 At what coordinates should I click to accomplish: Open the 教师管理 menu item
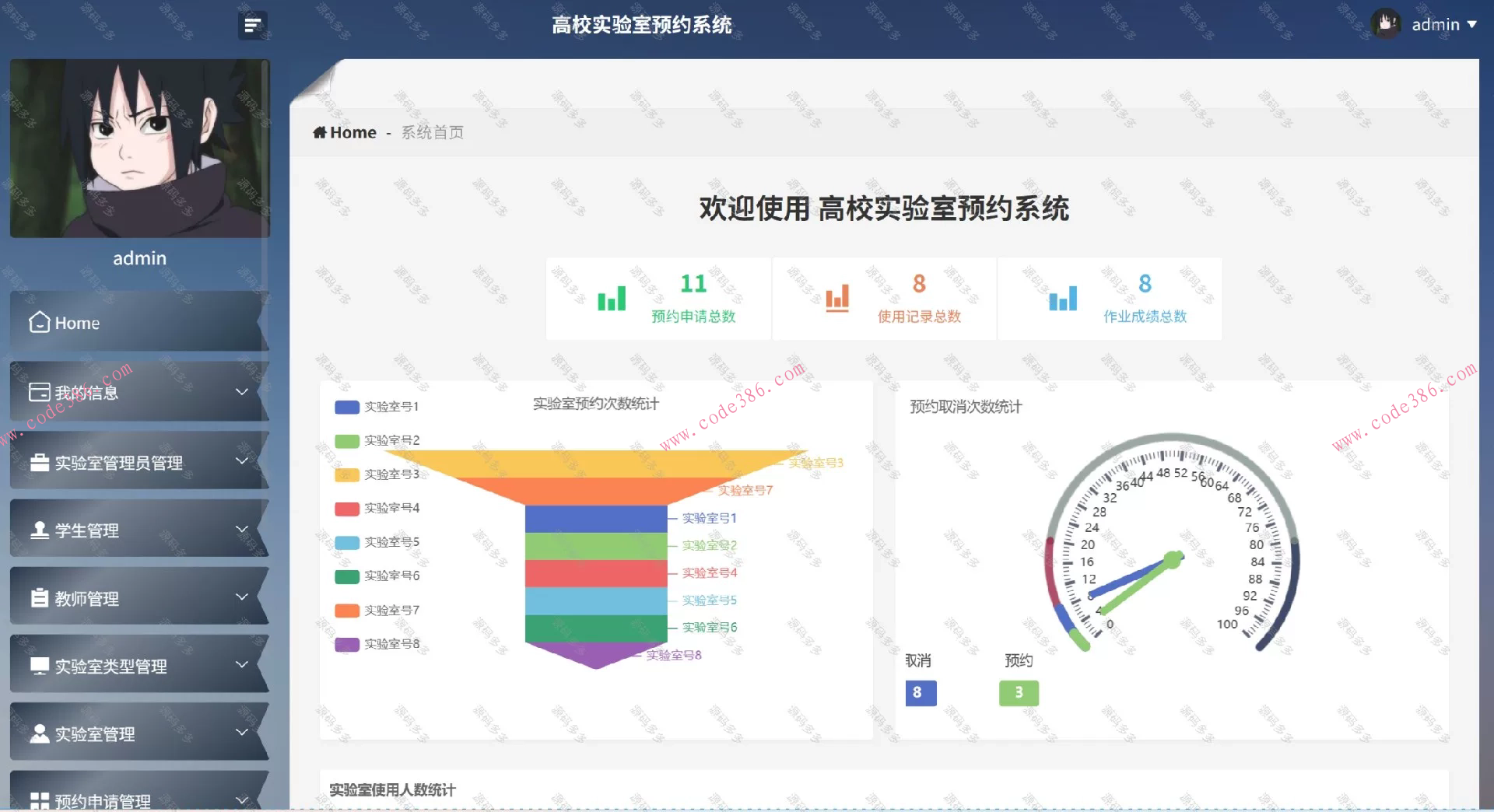click(x=139, y=597)
